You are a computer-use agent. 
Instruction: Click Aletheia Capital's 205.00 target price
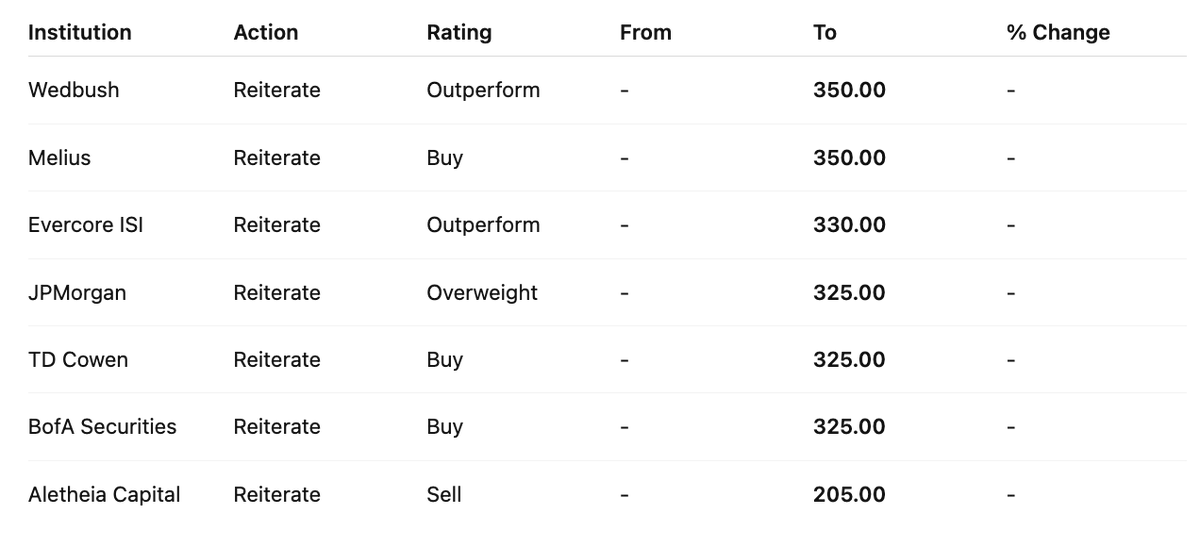[x=849, y=494]
